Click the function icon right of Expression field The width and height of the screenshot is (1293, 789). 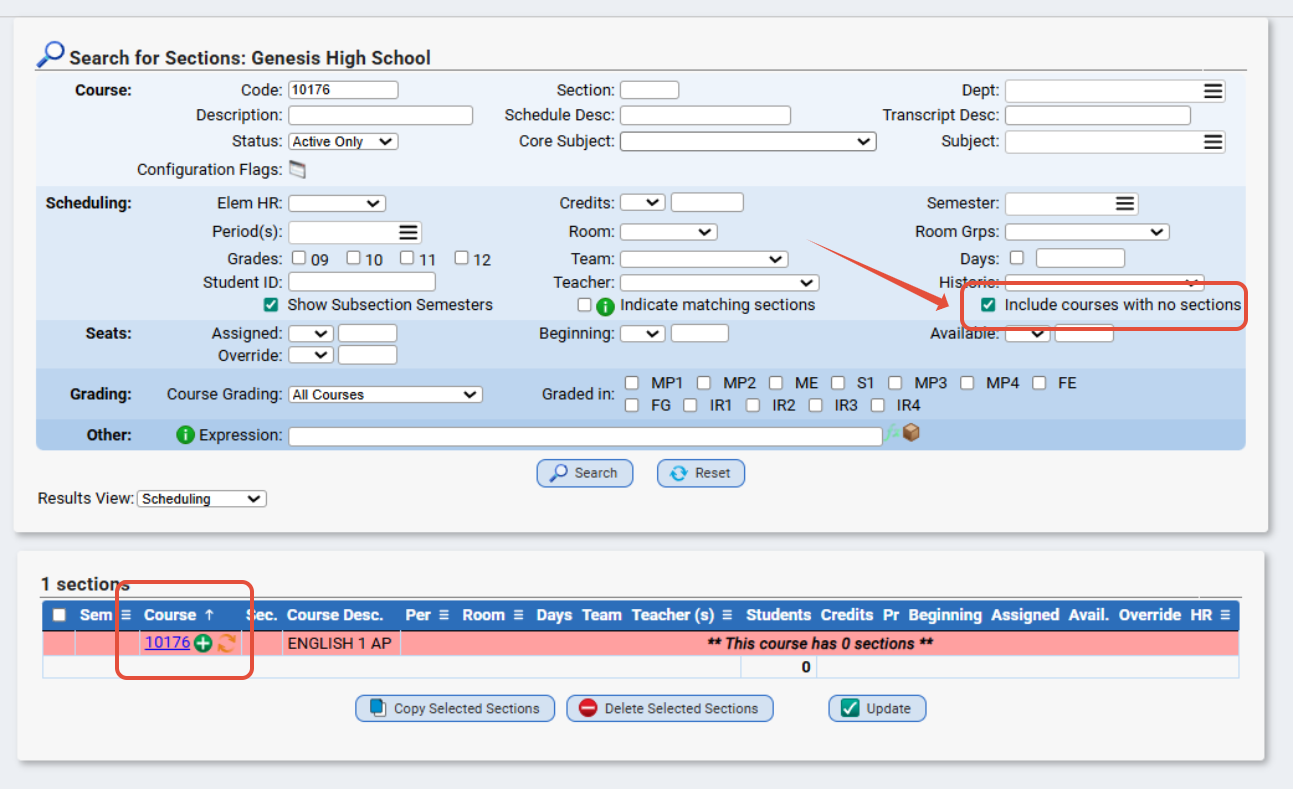click(892, 433)
